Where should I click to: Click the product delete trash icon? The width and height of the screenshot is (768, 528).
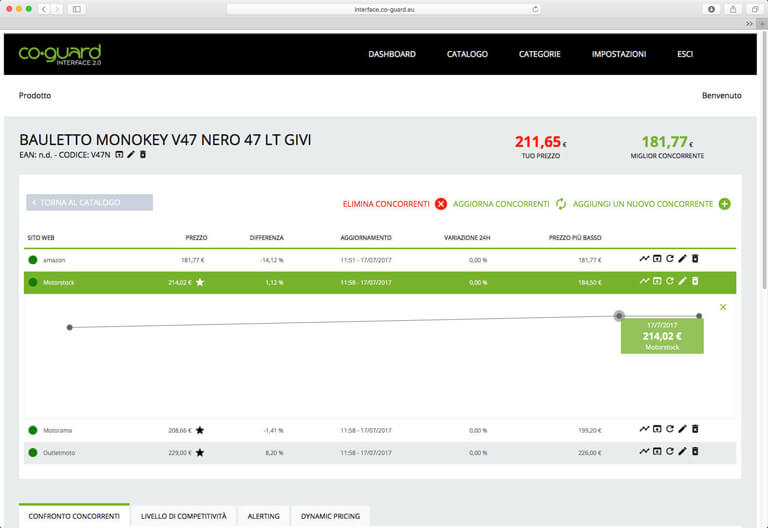tap(143, 155)
